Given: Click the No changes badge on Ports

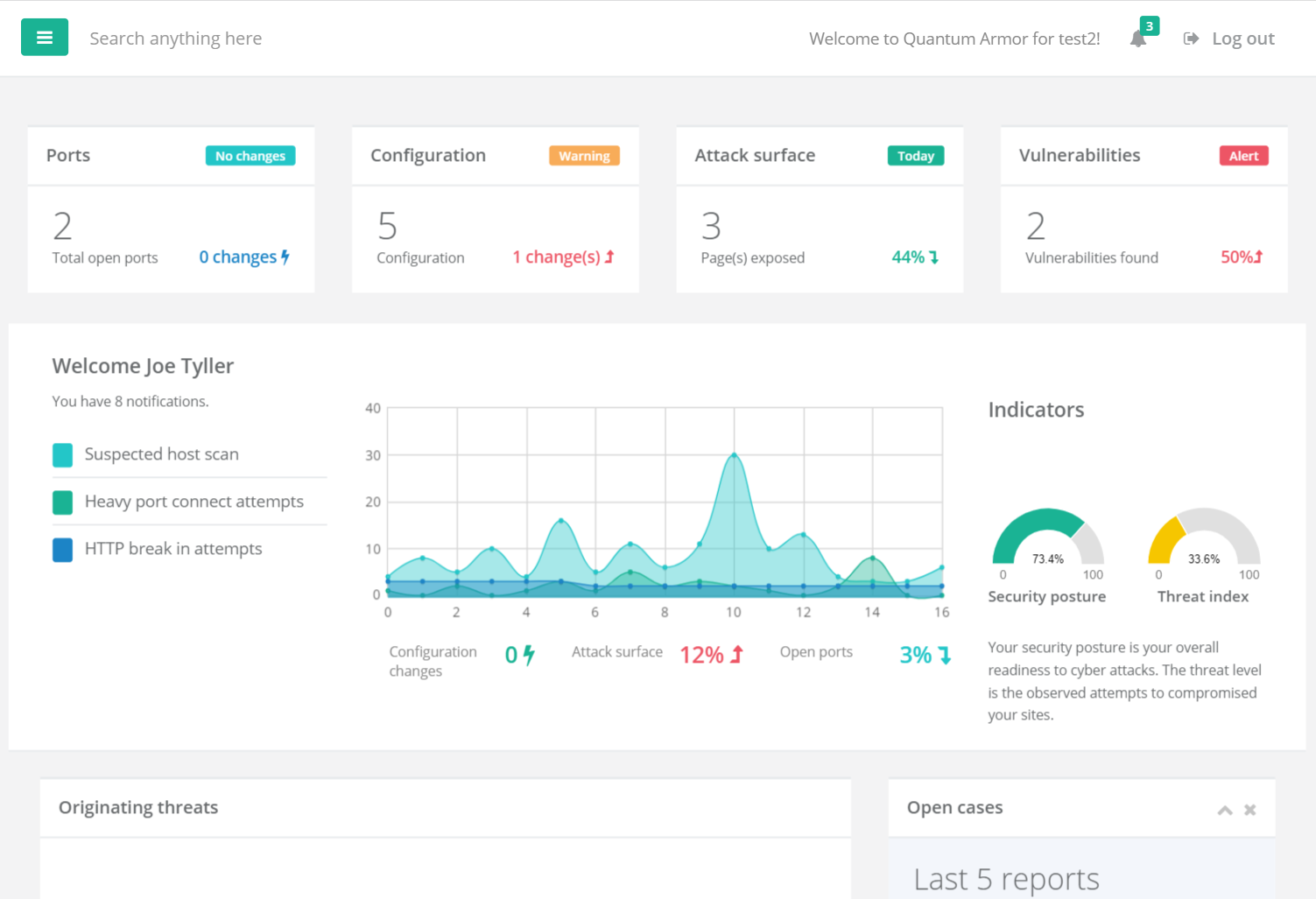Looking at the screenshot, I should [x=250, y=156].
